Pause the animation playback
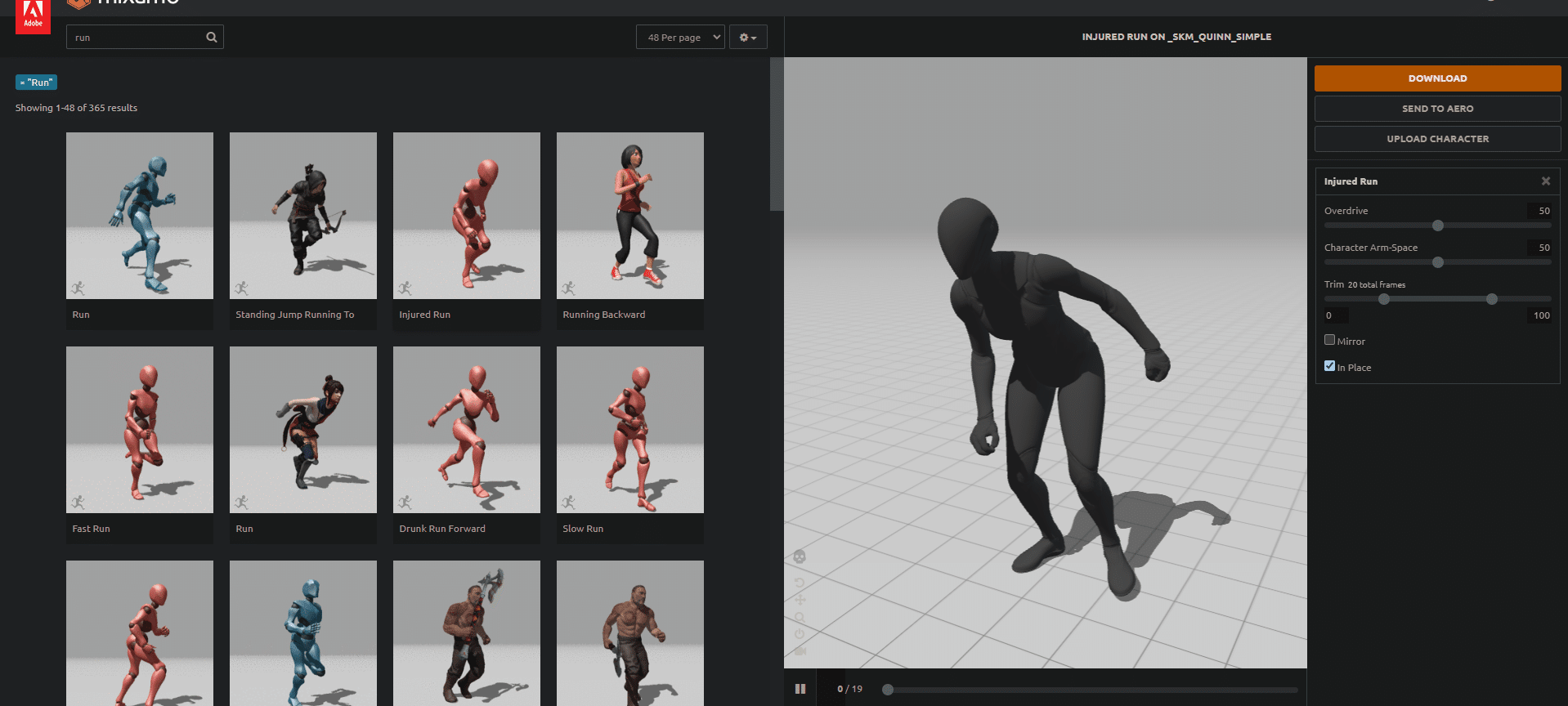Viewport: 1568px width, 706px height. pyautogui.click(x=800, y=689)
